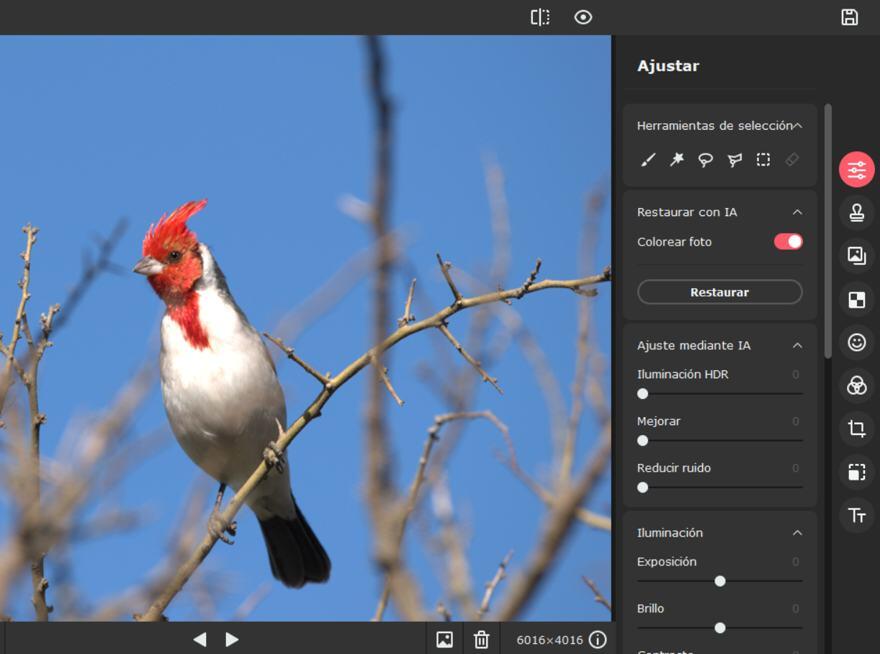Select the rectangular marquee selection tool
This screenshot has width=880, height=654.
coord(763,160)
